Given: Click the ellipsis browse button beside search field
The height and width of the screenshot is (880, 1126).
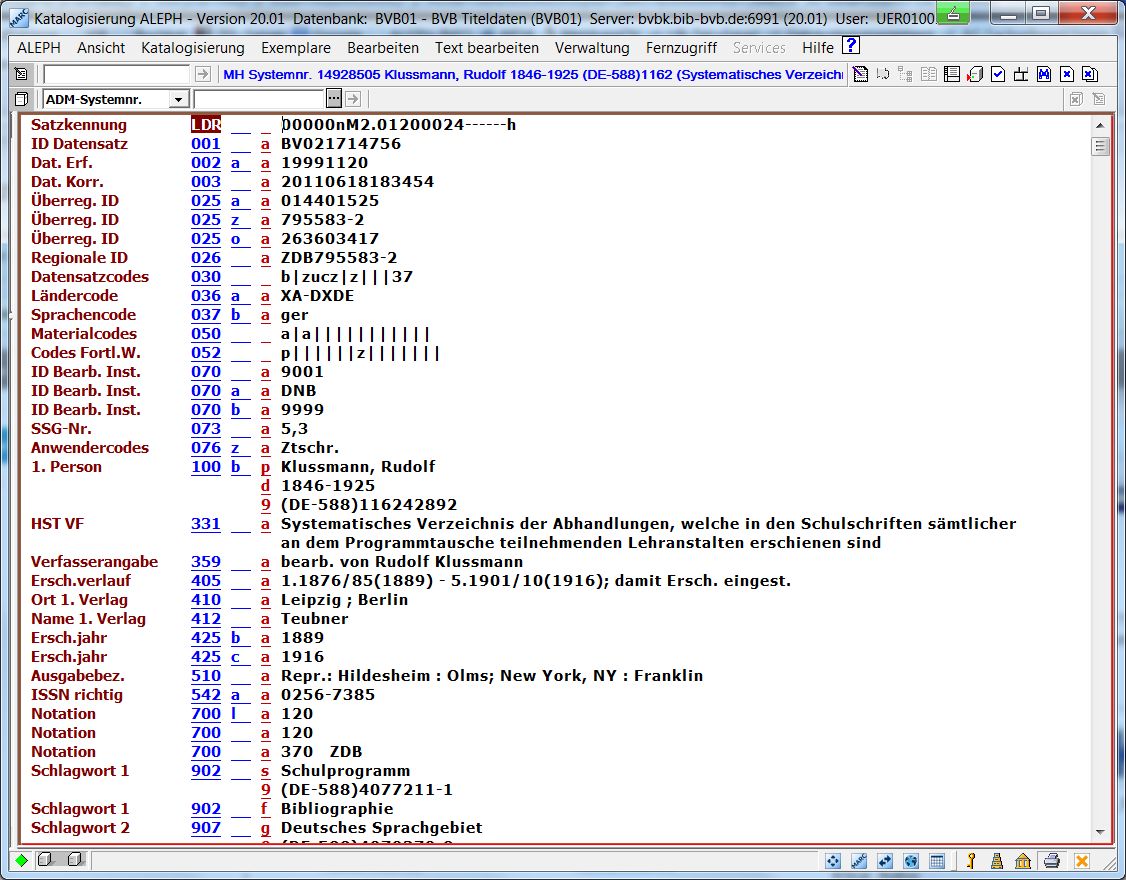Looking at the screenshot, I should (334, 99).
